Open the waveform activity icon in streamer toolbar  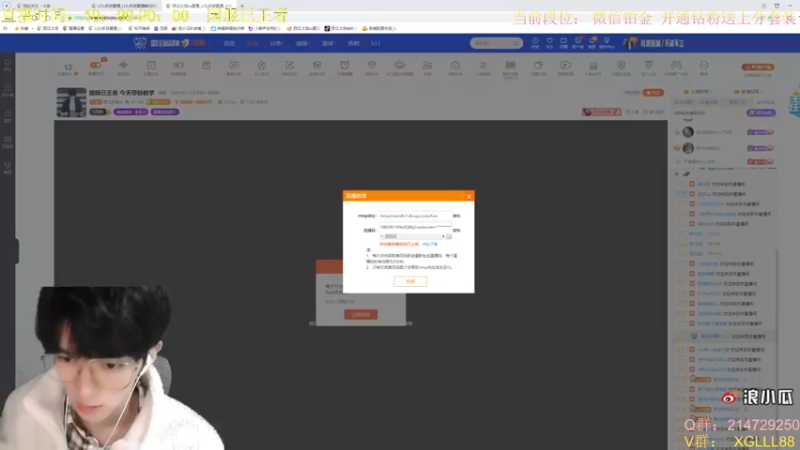(x=123, y=65)
